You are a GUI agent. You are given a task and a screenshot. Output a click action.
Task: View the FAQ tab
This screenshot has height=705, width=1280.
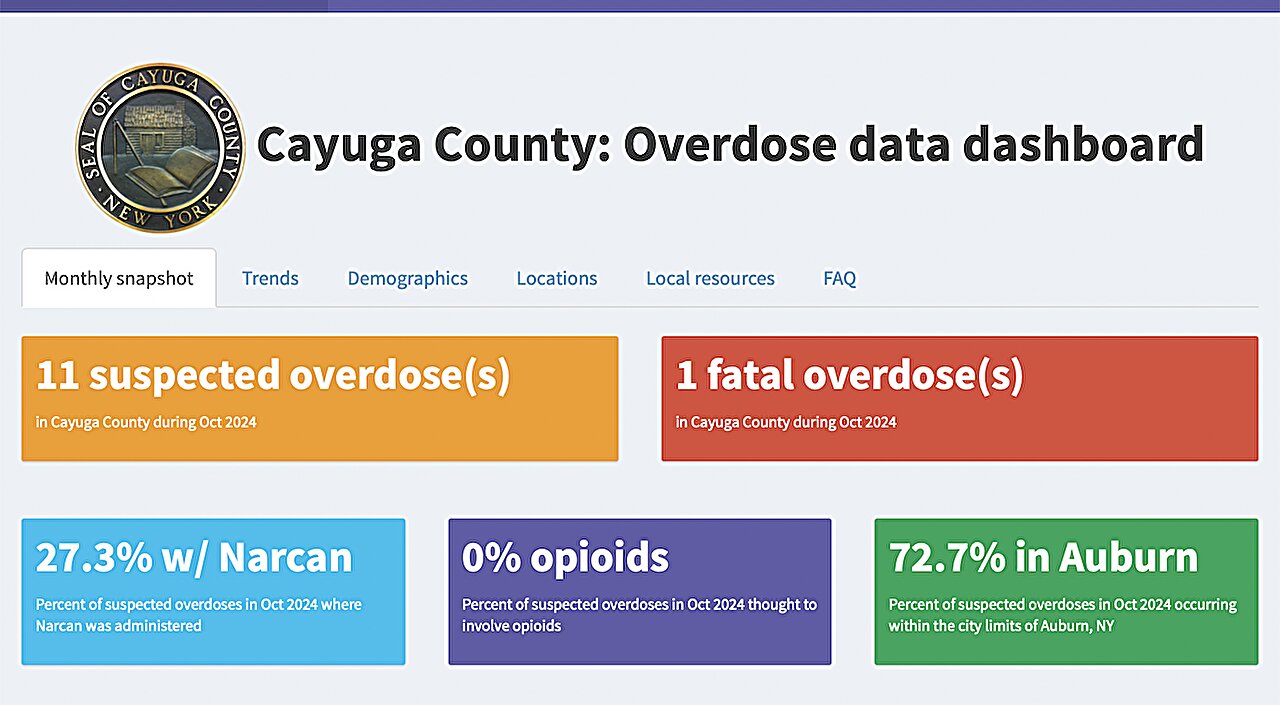839,278
